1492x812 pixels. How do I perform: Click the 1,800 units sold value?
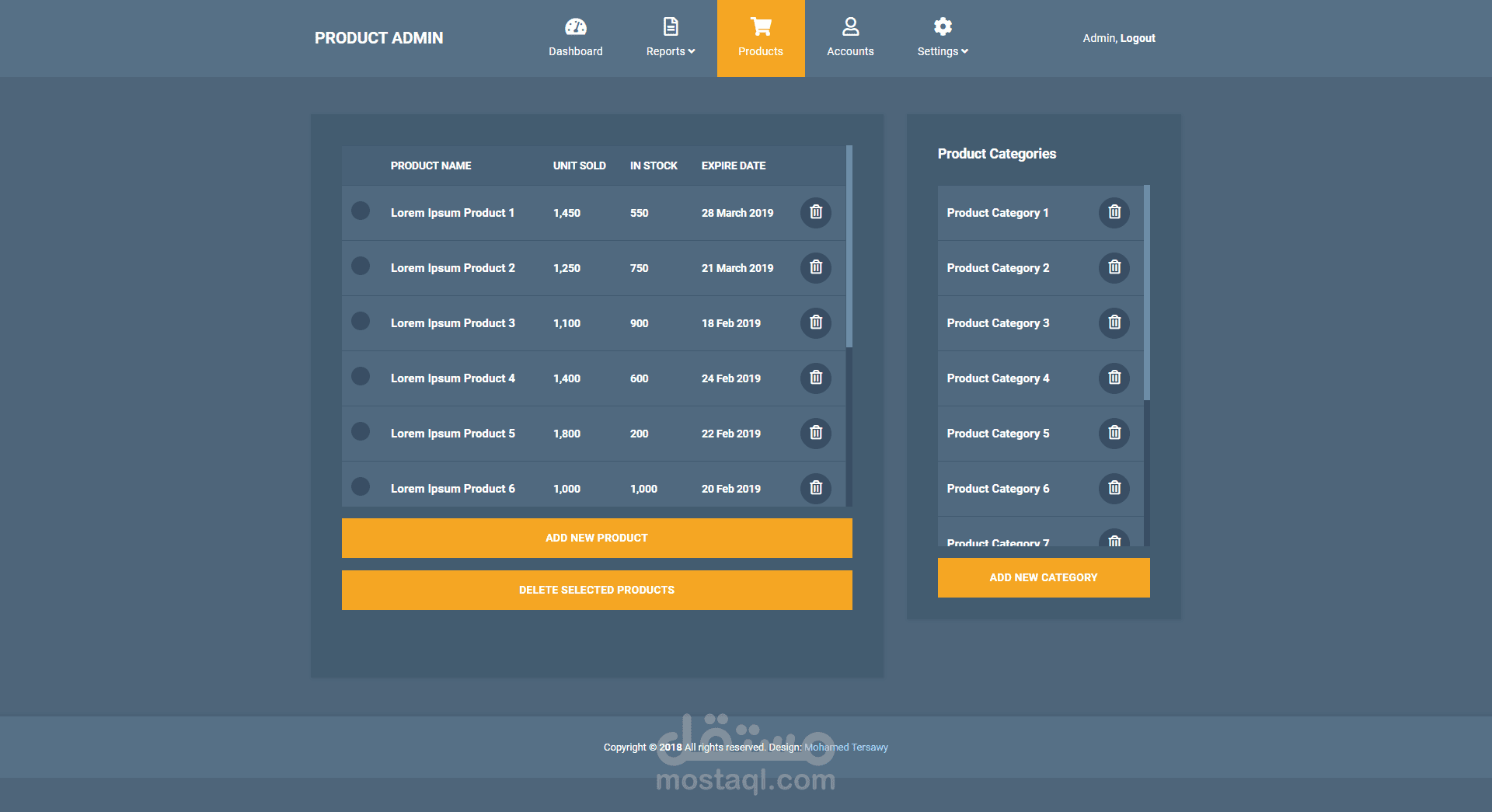pos(566,434)
